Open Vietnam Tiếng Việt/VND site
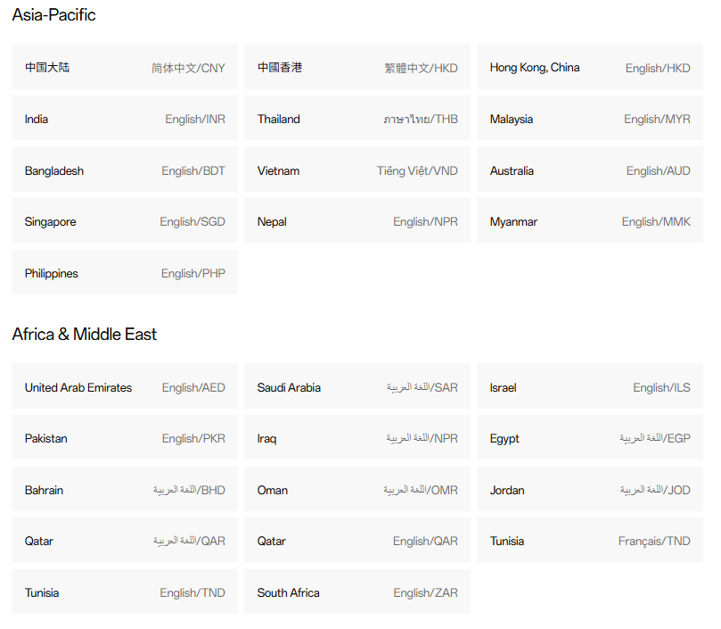Screen dimensions: 721x629 point(357,170)
